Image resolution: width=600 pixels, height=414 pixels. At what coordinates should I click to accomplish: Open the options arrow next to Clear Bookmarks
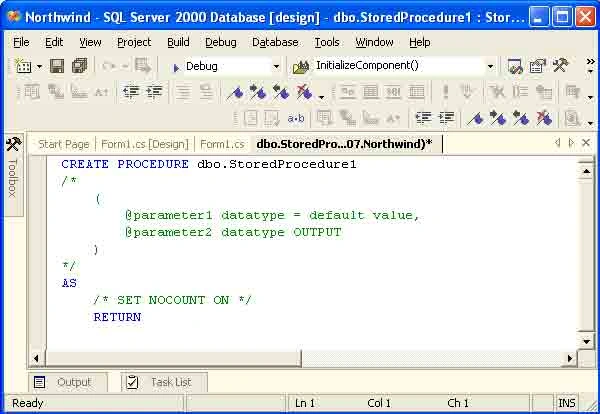(322, 97)
